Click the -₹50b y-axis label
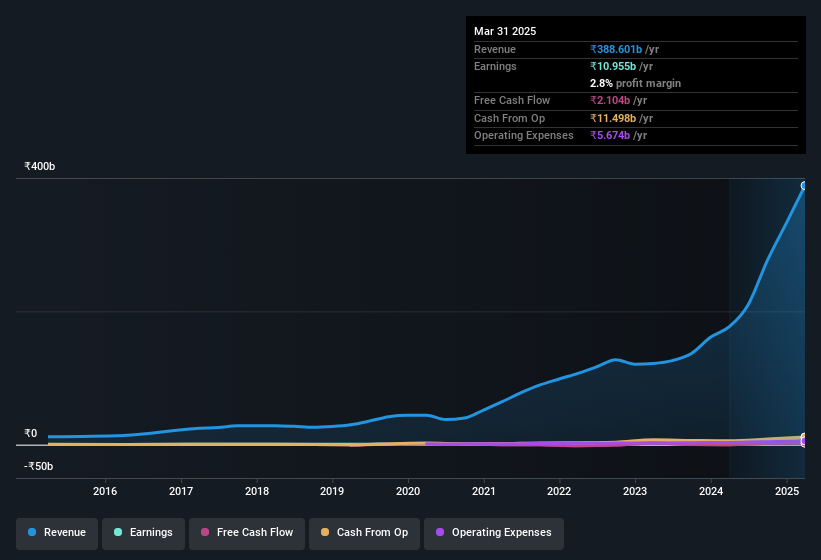 coord(39,466)
